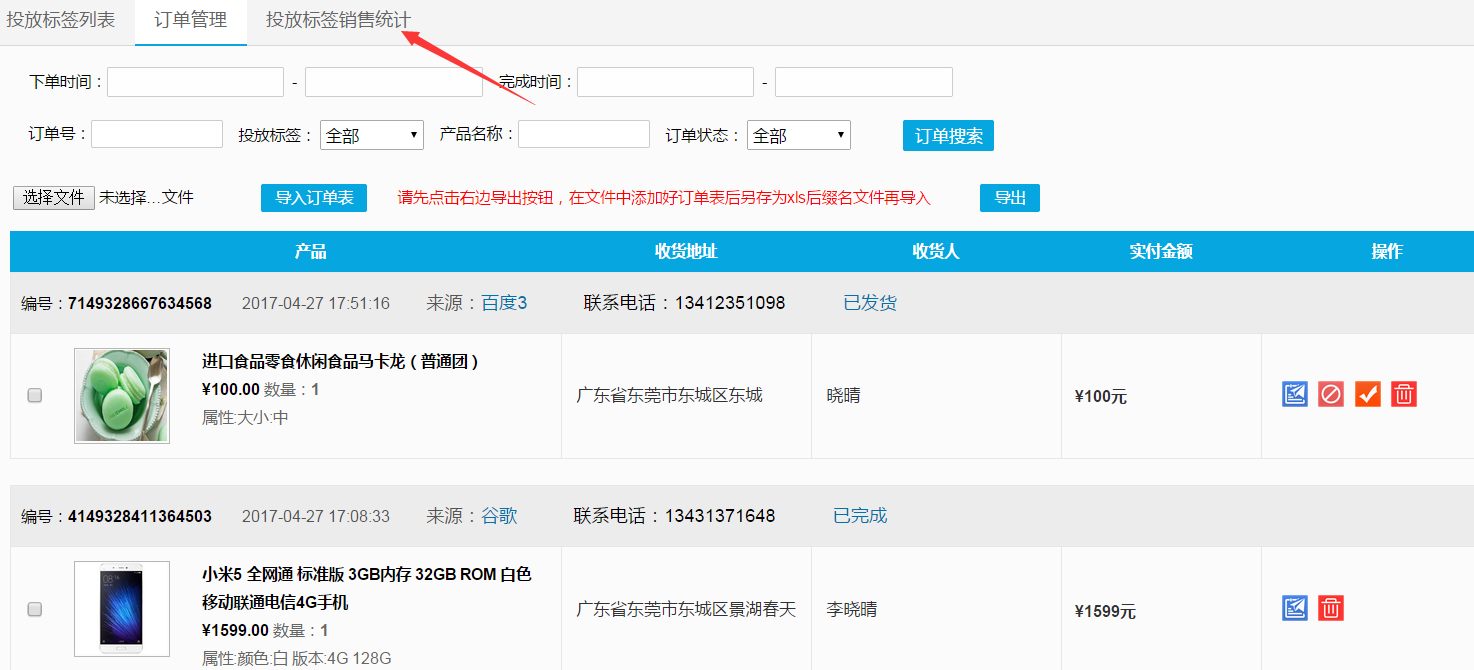Click timestamp 2017-04-27 17:08:33
The width and height of the screenshot is (1474, 670).
316,516
